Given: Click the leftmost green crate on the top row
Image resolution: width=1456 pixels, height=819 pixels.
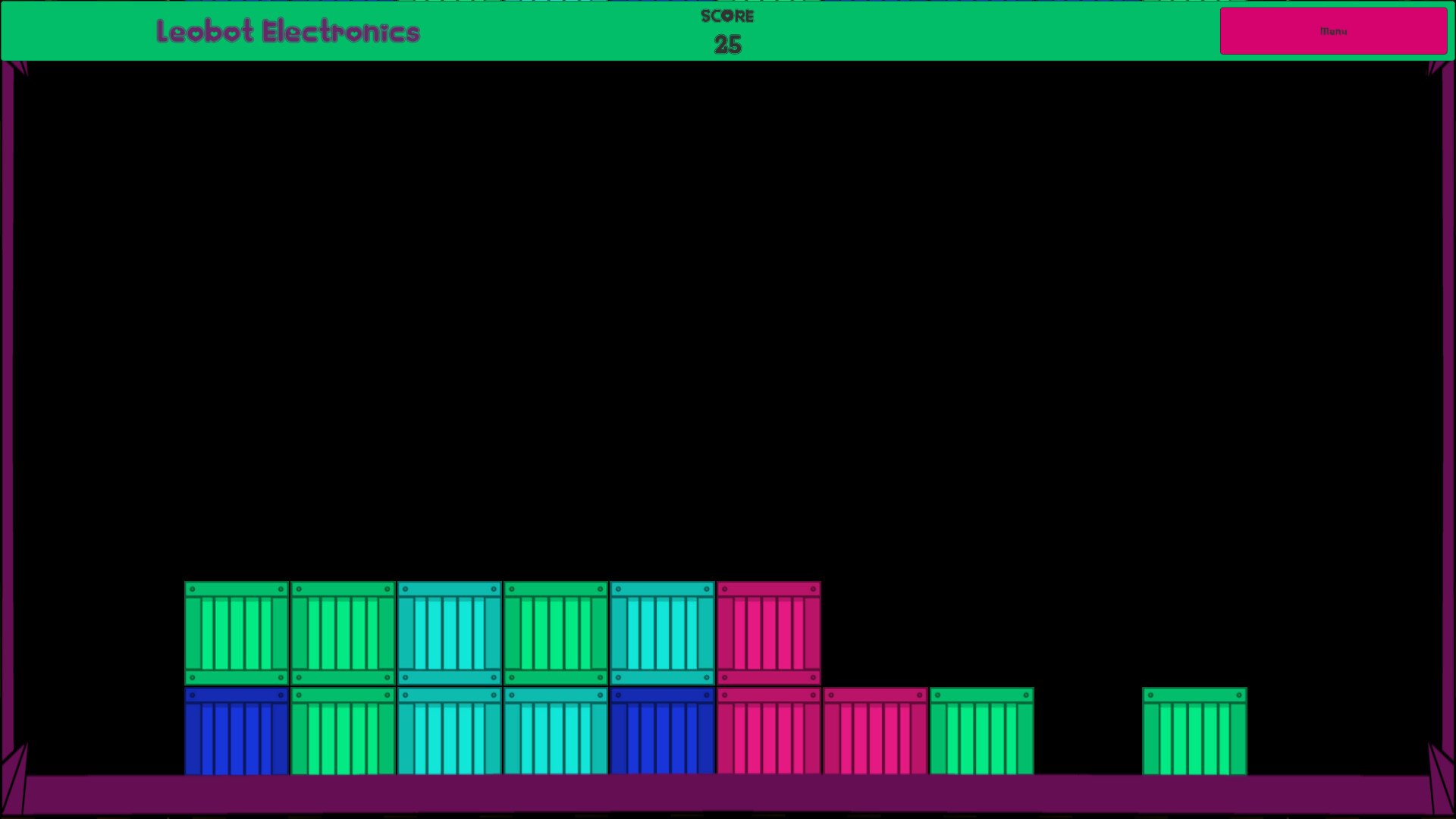Looking at the screenshot, I should click(x=237, y=629).
